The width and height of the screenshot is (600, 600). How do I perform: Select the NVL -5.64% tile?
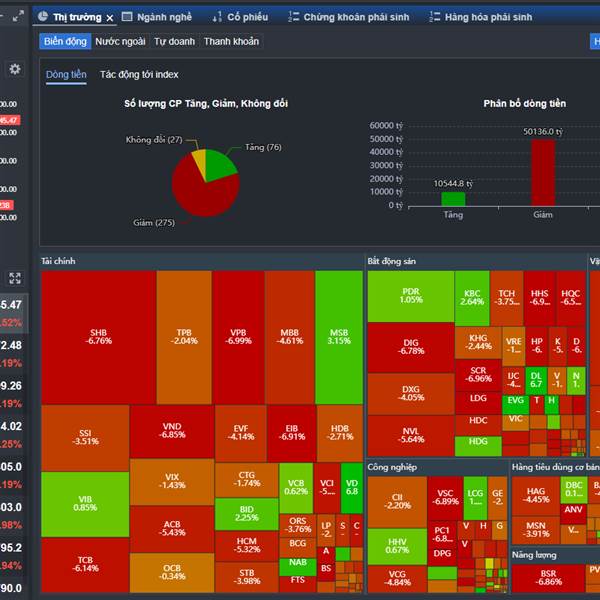[x=411, y=435]
